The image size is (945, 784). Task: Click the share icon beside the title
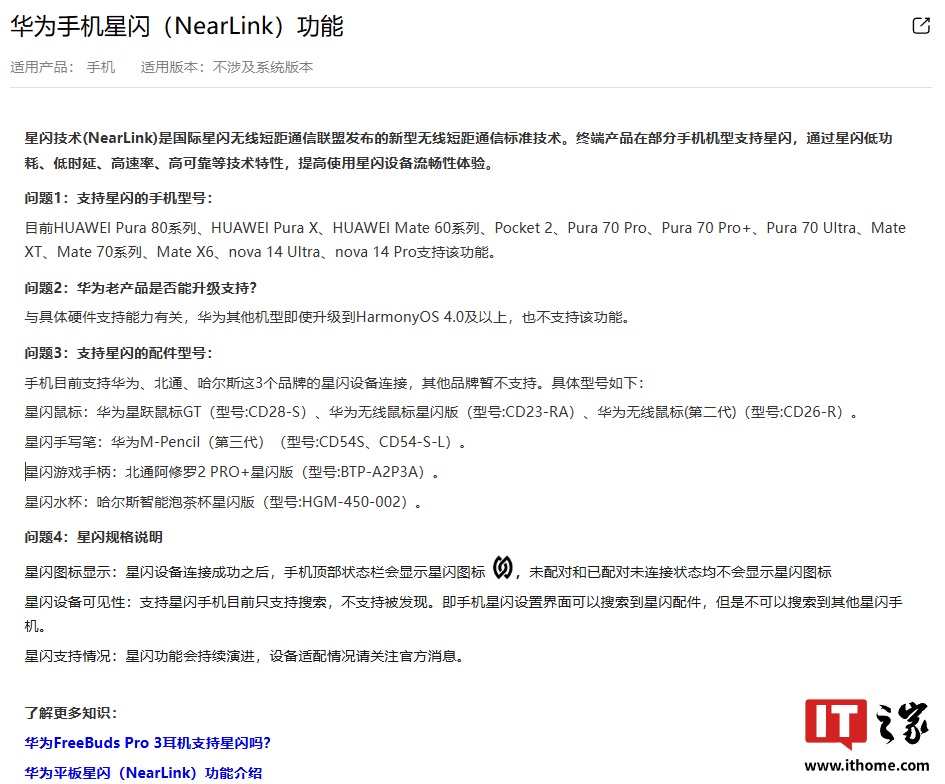pos(921,26)
